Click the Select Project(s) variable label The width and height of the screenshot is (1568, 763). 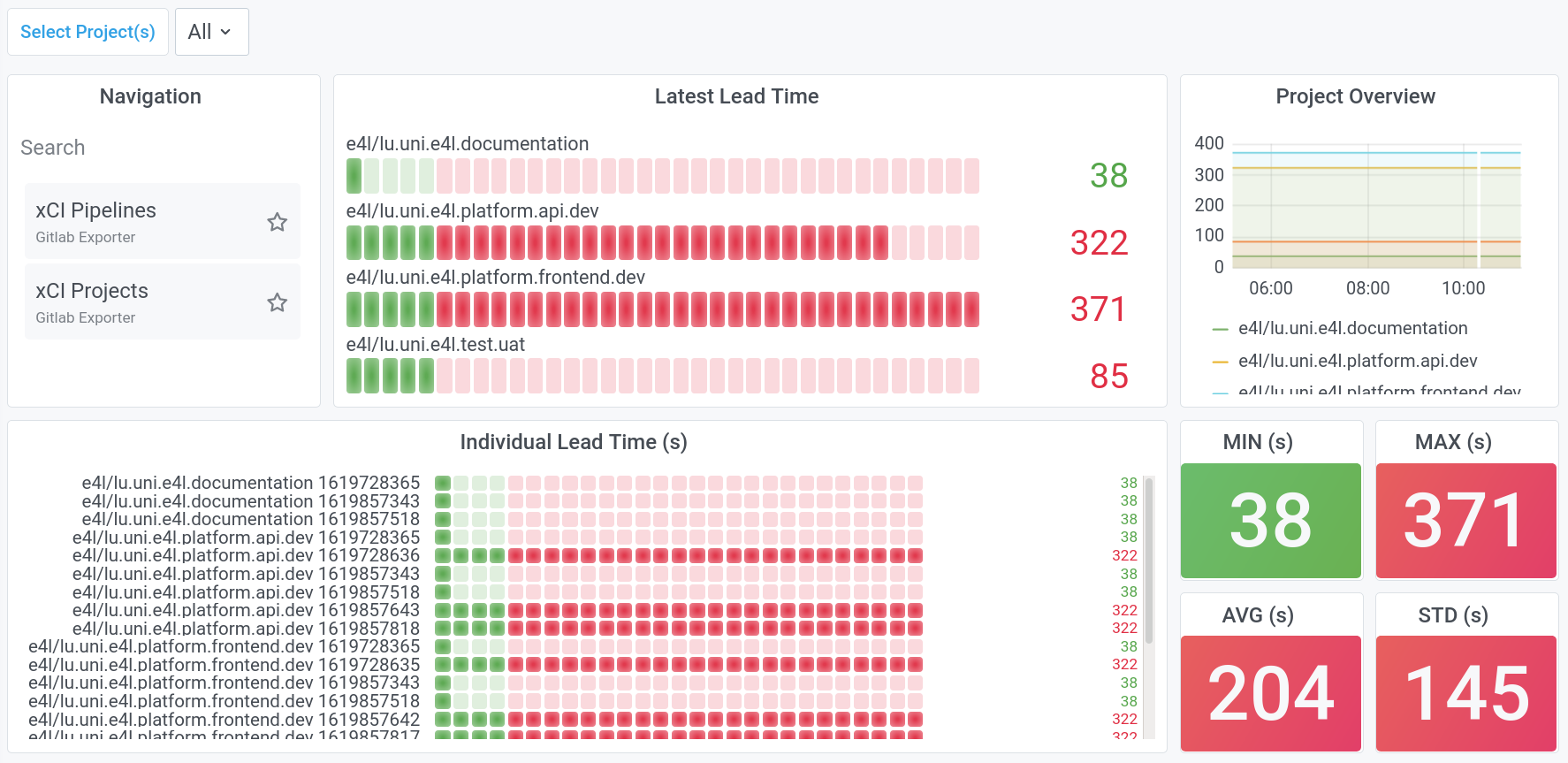(88, 32)
